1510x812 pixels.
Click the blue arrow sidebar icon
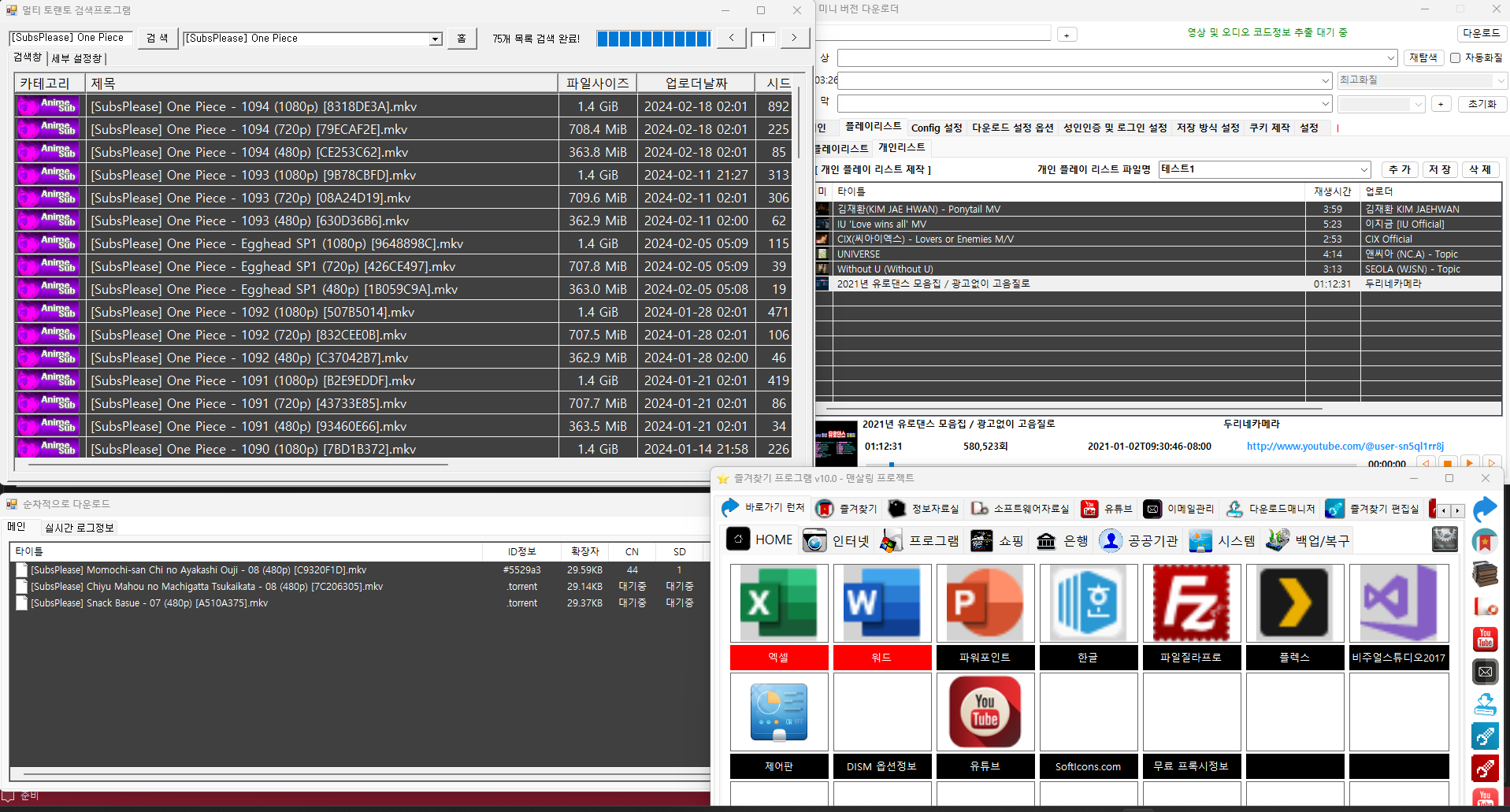pos(1485,509)
